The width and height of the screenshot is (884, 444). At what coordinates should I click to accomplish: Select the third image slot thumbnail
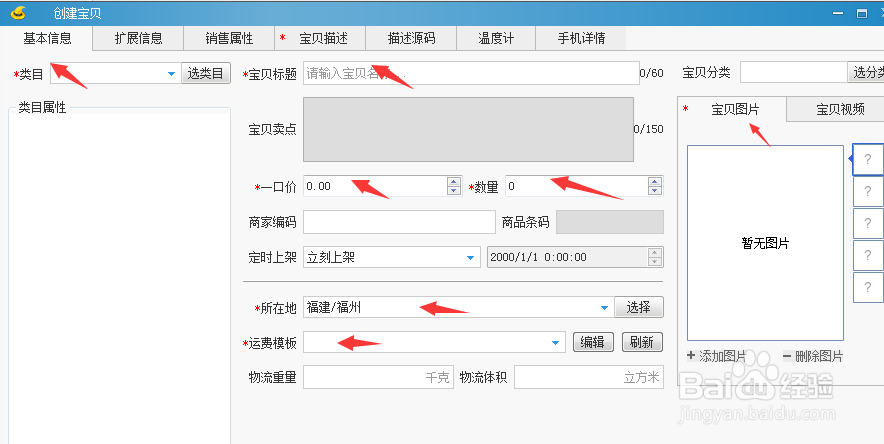(868, 224)
